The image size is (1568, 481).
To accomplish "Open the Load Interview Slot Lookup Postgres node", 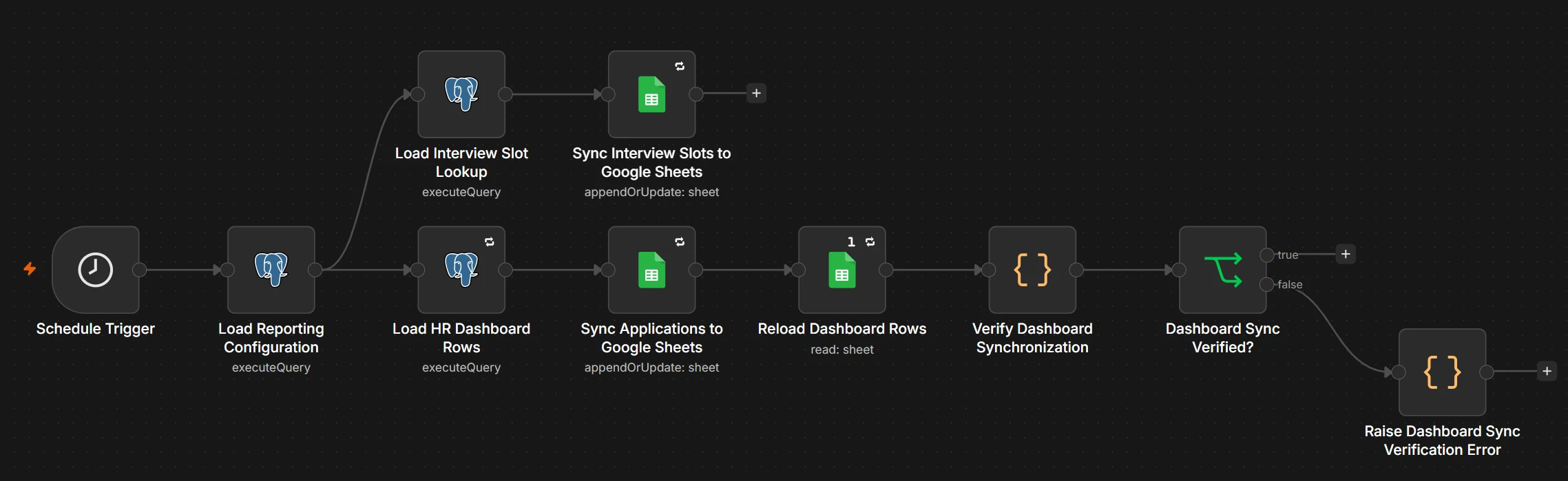I will pos(461,94).
